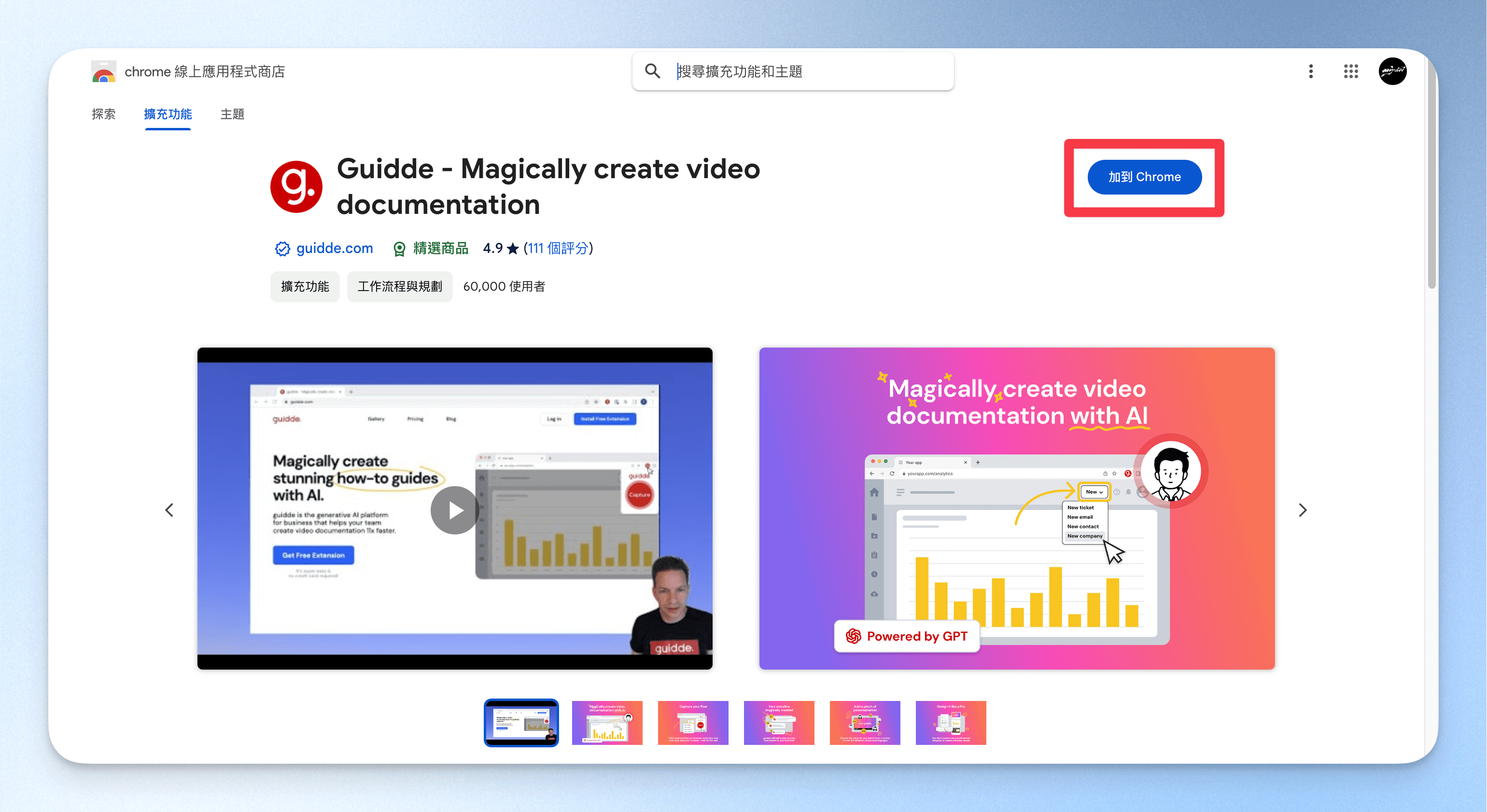The width and height of the screenshot is (1487, 812).
Task: Select the 'Capture your flow' thumbnail
Action: pyautogui.click(x=693, y=723)
